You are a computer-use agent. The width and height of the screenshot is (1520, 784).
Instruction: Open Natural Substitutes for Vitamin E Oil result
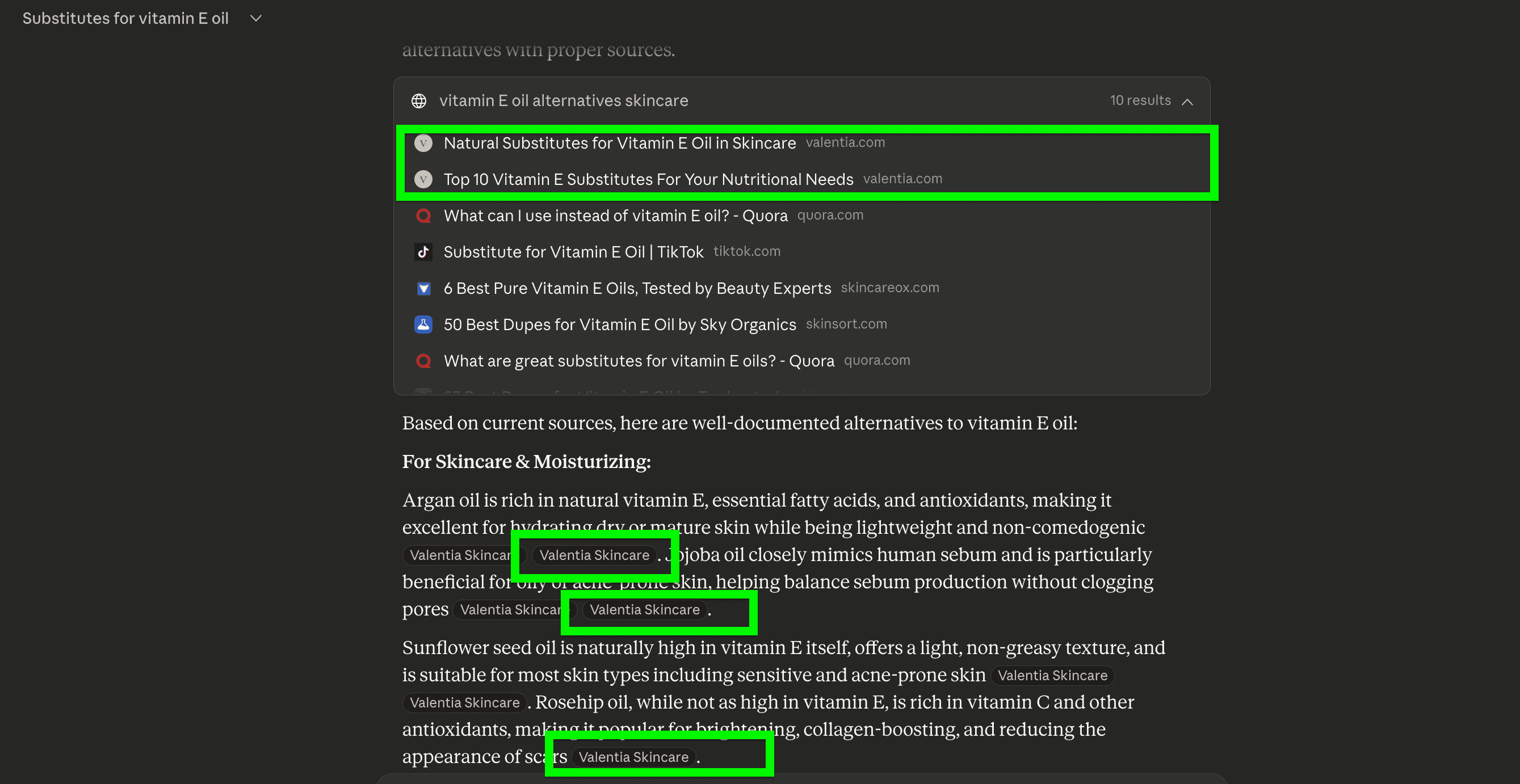point(619,143)
